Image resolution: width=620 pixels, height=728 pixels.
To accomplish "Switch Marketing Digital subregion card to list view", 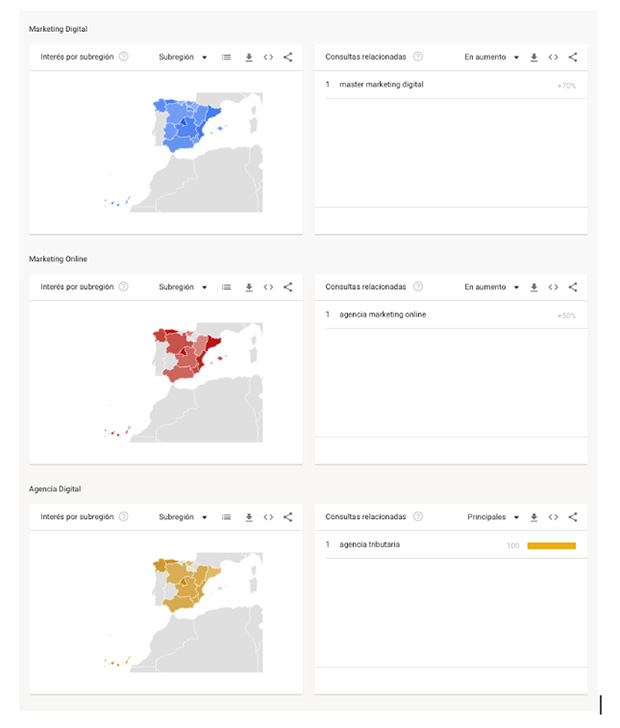I will pyautogui.click(x=227, y=57).
